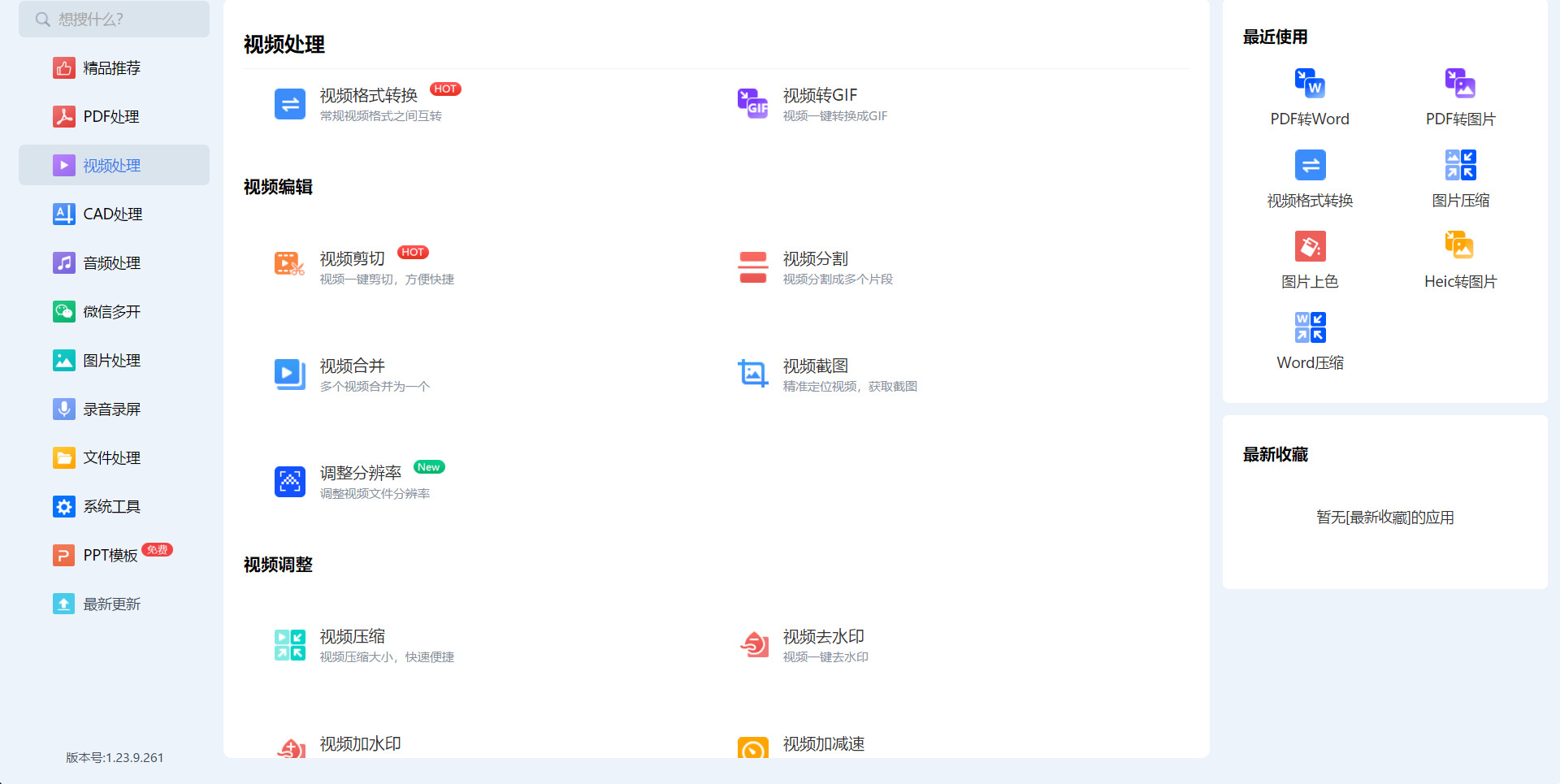Click the description 多个视频合并为一个
The image size is (1560, 784).
(x=375, y=387)
